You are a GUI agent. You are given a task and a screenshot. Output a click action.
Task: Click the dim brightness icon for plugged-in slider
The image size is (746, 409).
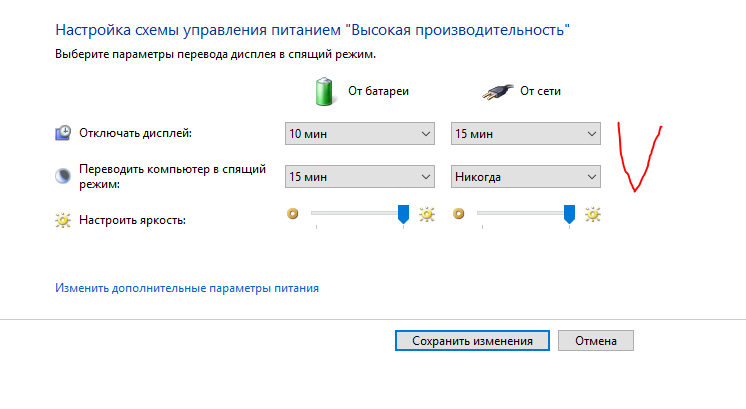click(459, 213)
